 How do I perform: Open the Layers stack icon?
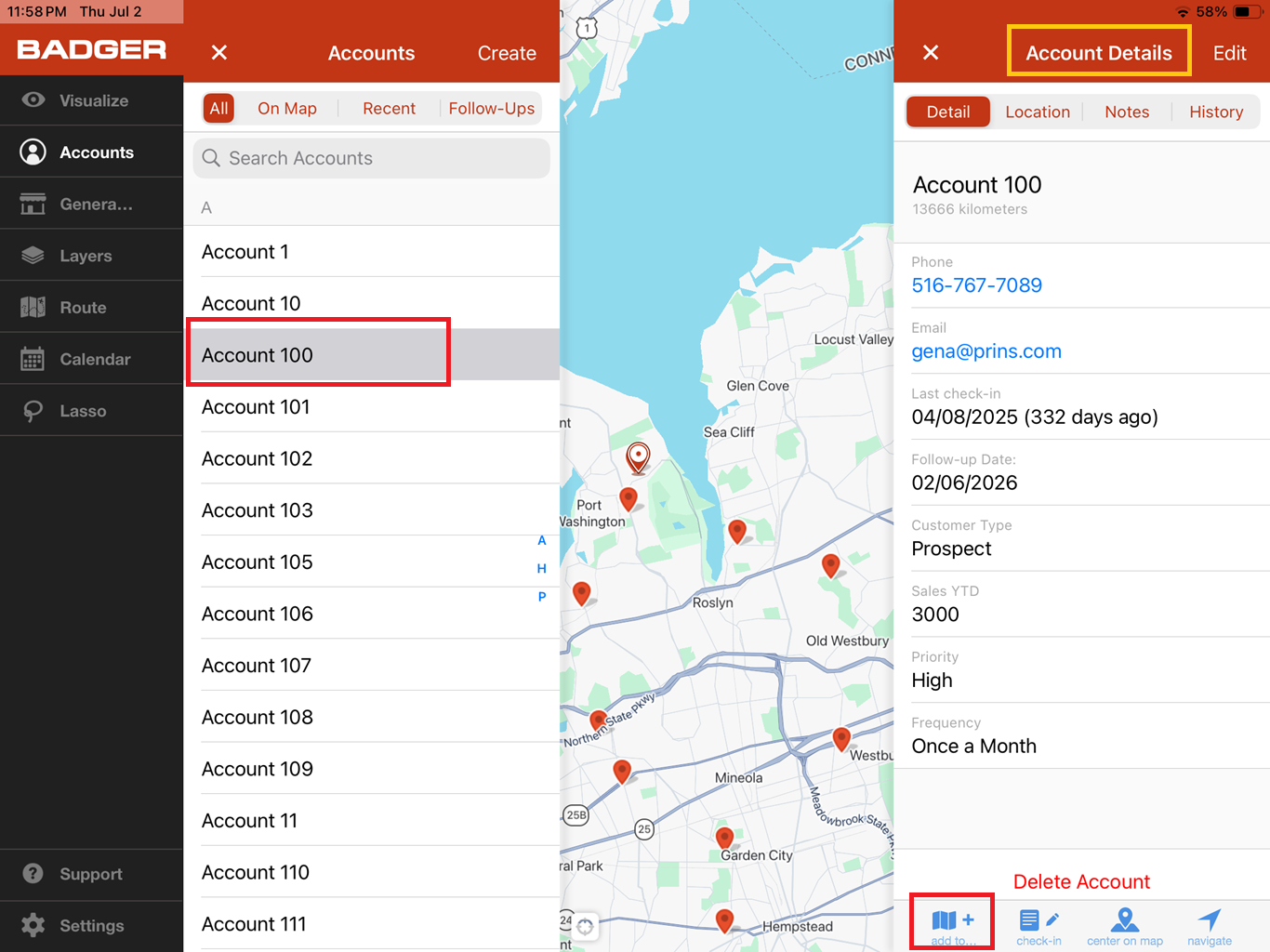coord(33,256)
